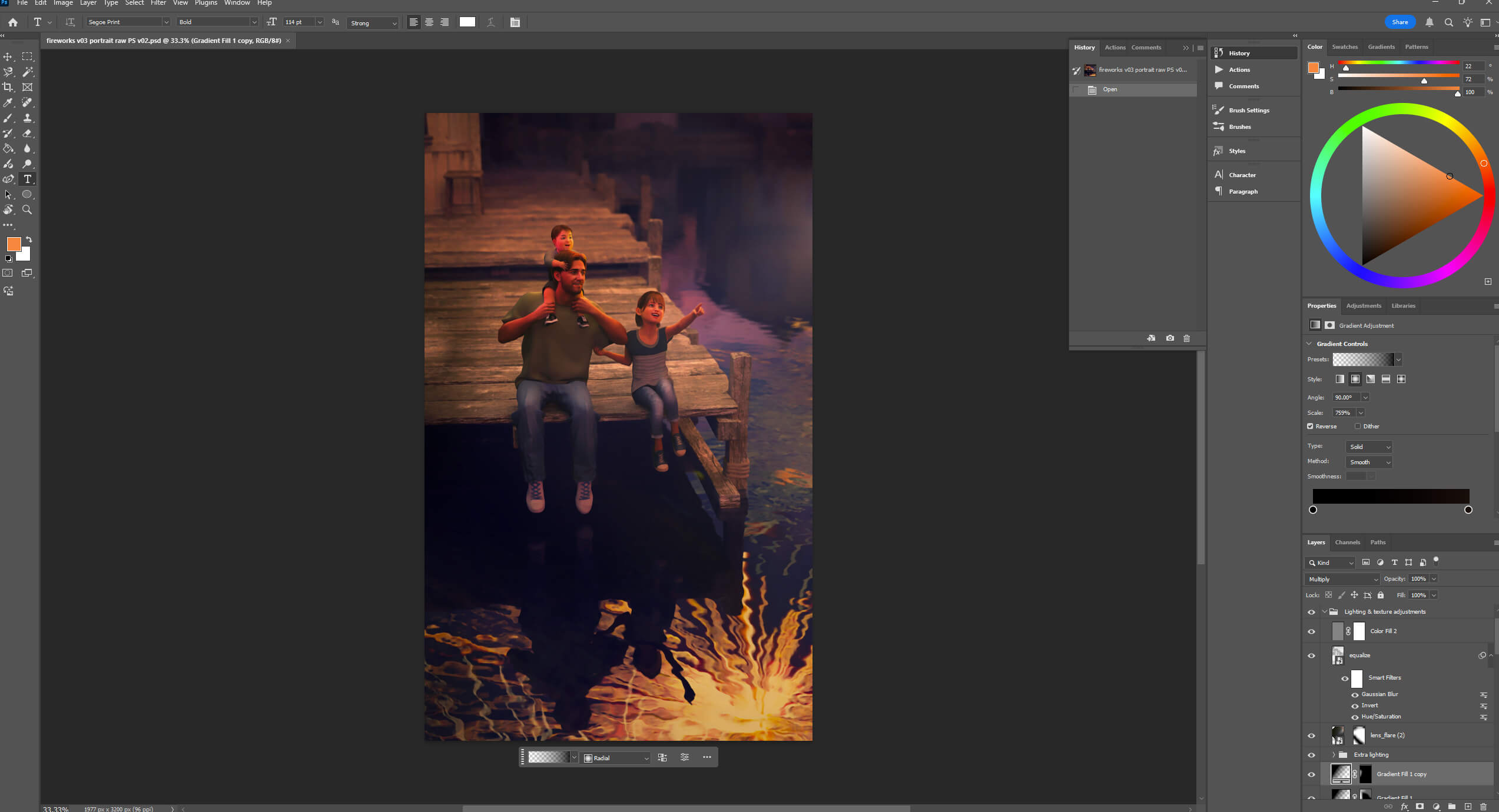Select the Horizontal Type tool
1499x812 pixels.
[x=27, y=179]
